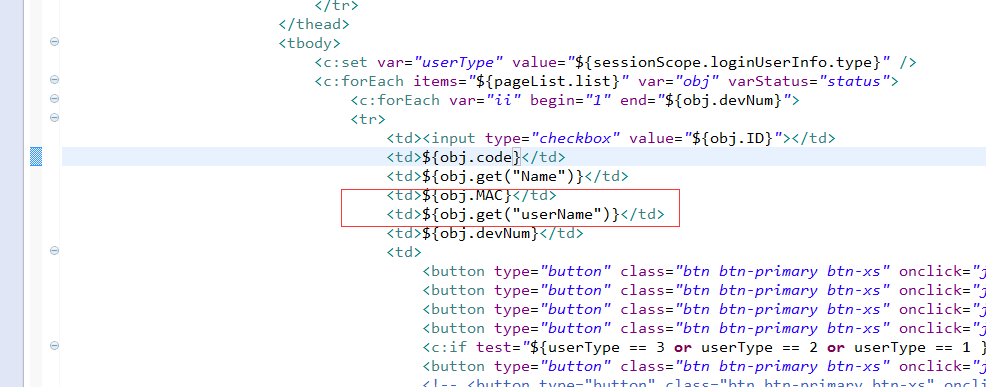
Task: Collapse the tbody fold marker
Action: click(54, 42)
